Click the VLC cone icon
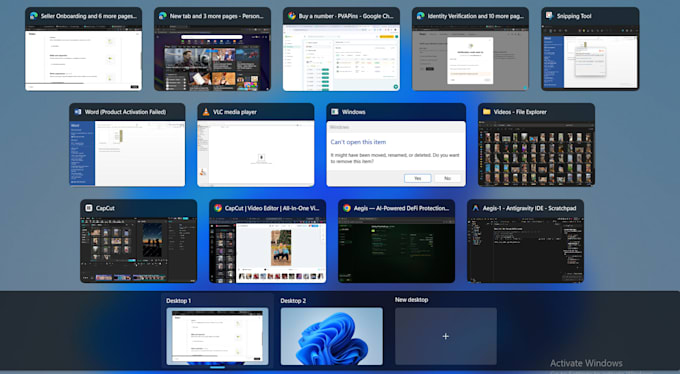 [x=206, y=112]
